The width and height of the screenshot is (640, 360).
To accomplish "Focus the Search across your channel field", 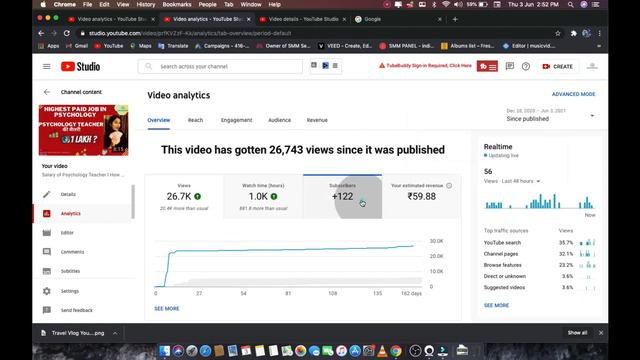I will pos(220,67).
